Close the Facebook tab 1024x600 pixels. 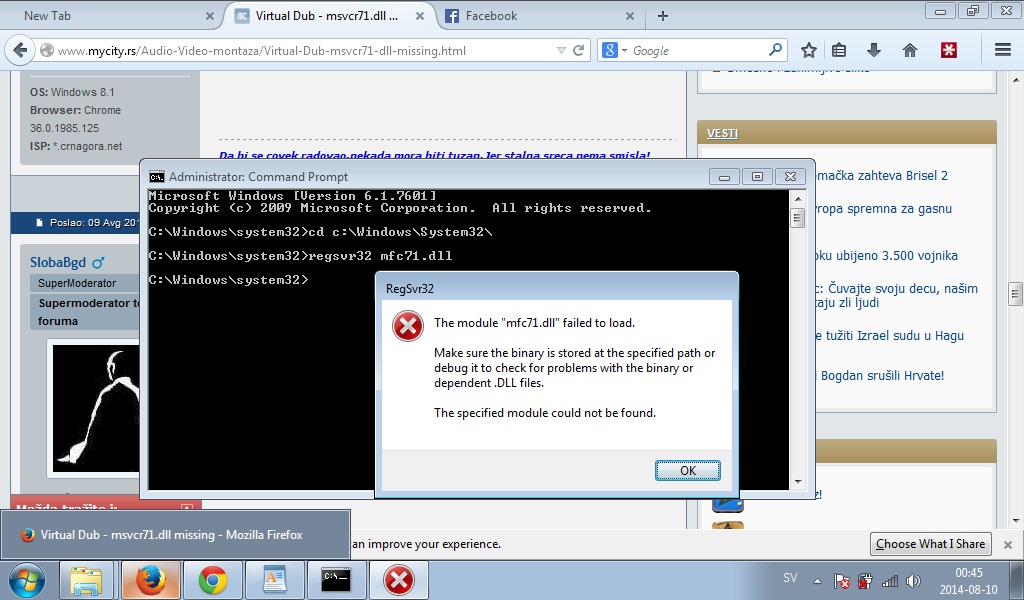tap(630, 16)
